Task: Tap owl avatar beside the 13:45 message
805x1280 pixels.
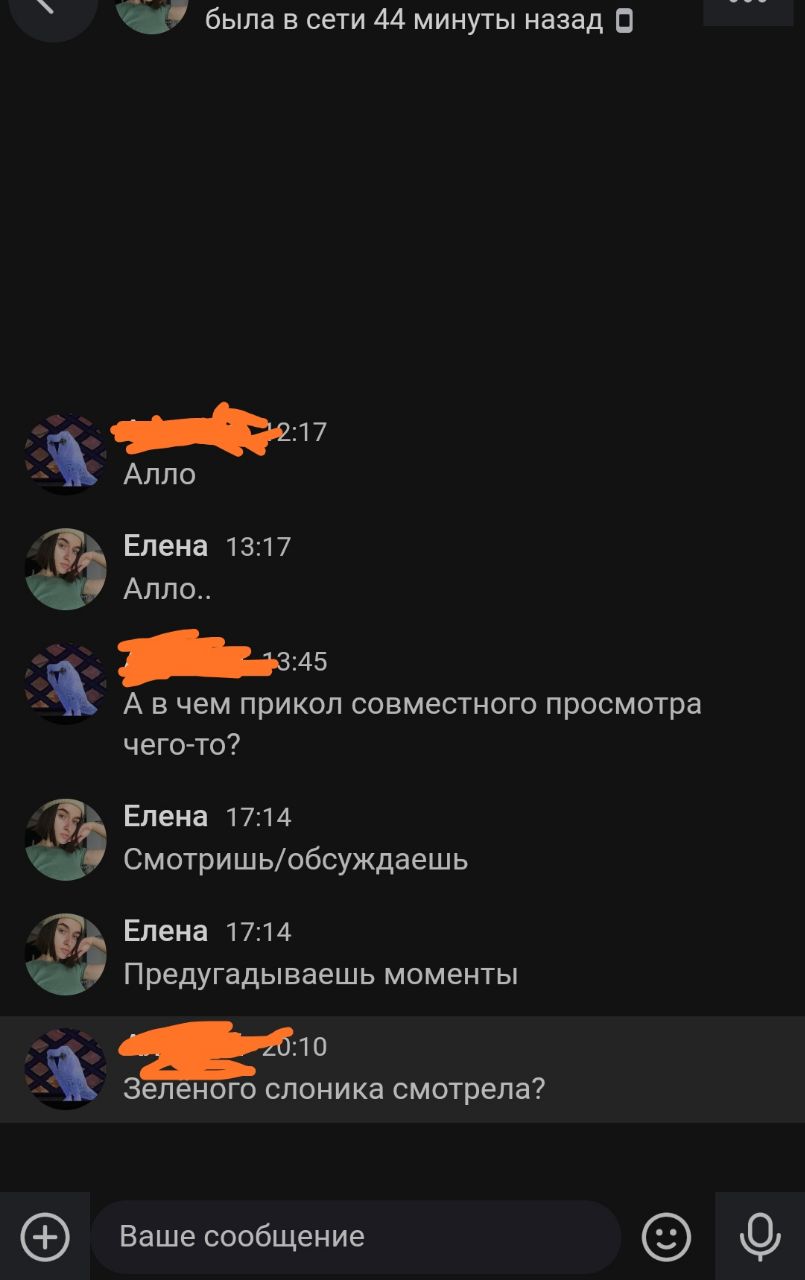Action: (66, 683)
